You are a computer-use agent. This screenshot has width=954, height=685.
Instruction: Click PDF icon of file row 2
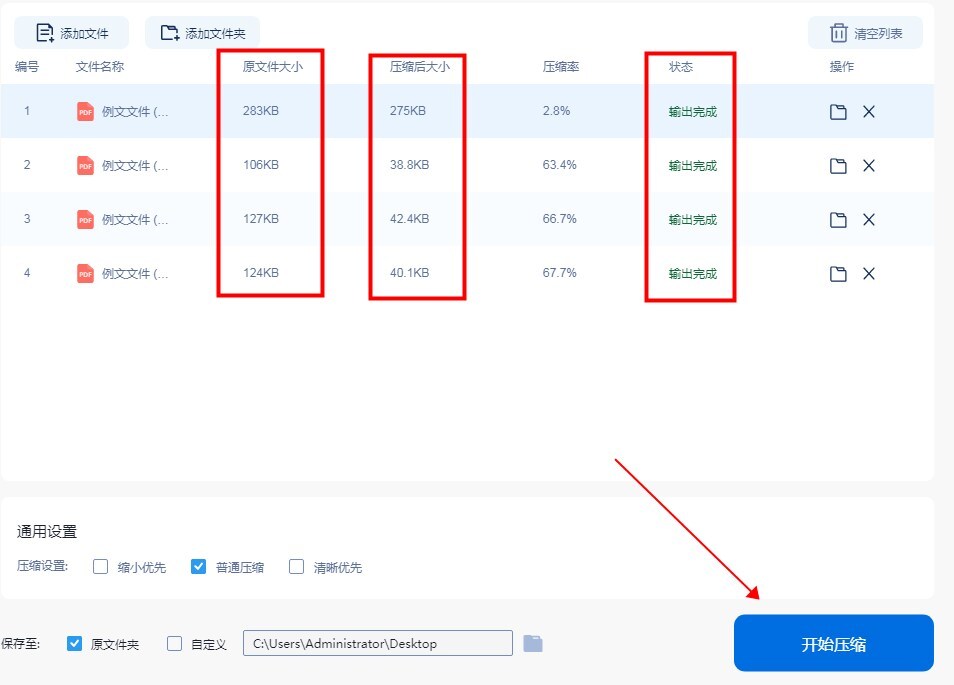[85, 165]
